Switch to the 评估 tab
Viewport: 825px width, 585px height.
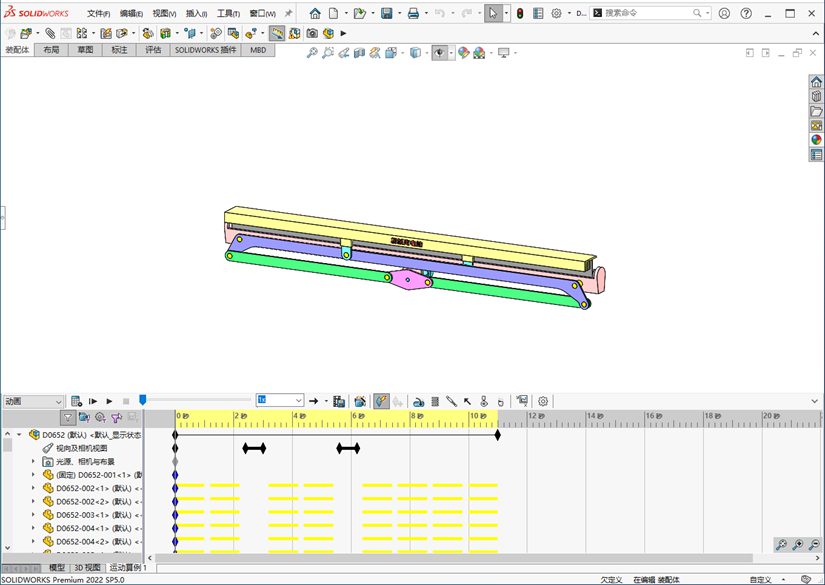point(153,49)
